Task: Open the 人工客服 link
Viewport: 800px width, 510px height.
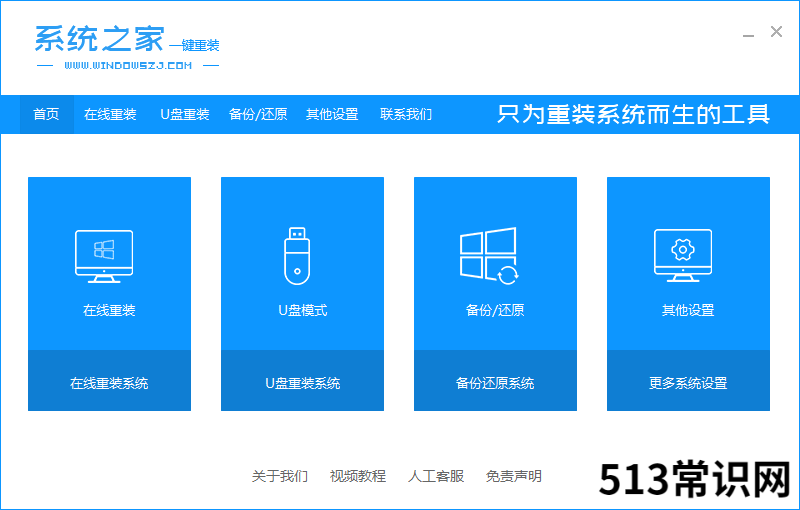Action: click(436, 476)
